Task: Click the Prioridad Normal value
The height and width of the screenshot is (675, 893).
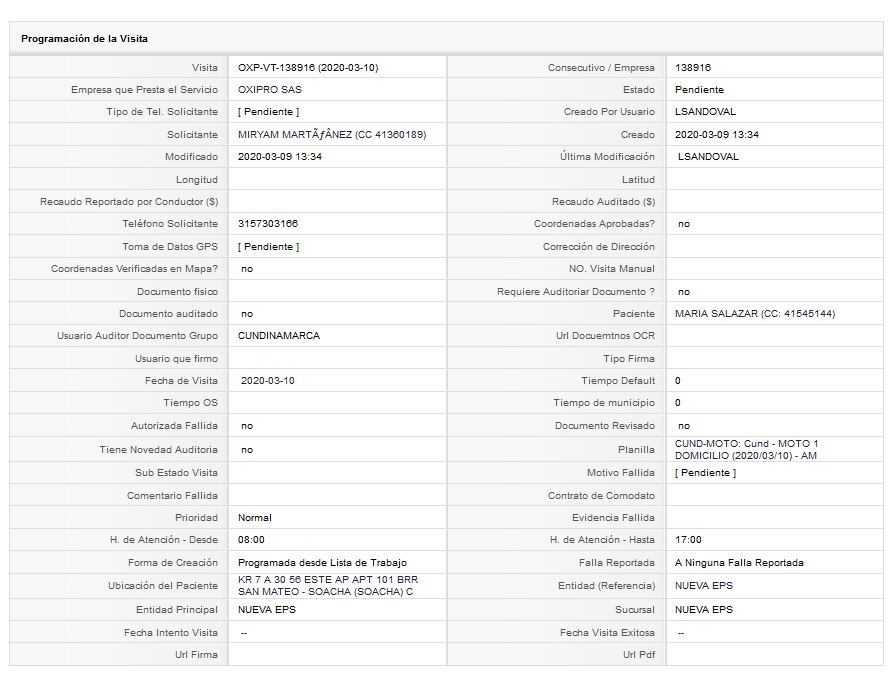Action: 255,517
